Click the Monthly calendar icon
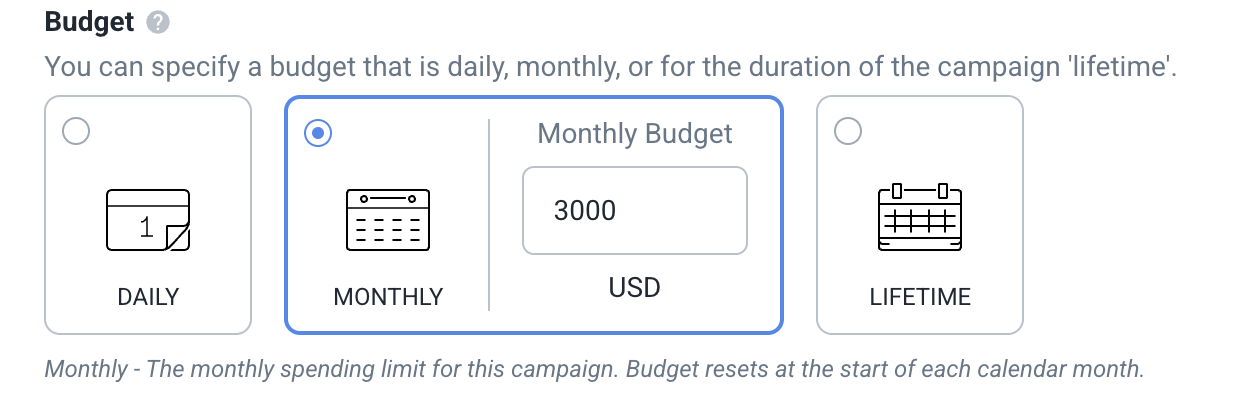1236x420 pixels. click(387, 219)
